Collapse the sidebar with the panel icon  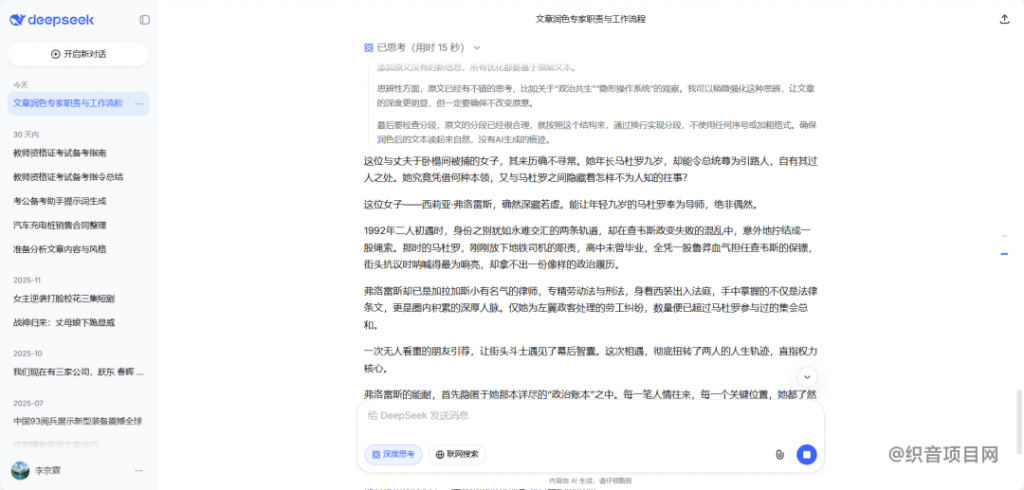coord(144,20)
